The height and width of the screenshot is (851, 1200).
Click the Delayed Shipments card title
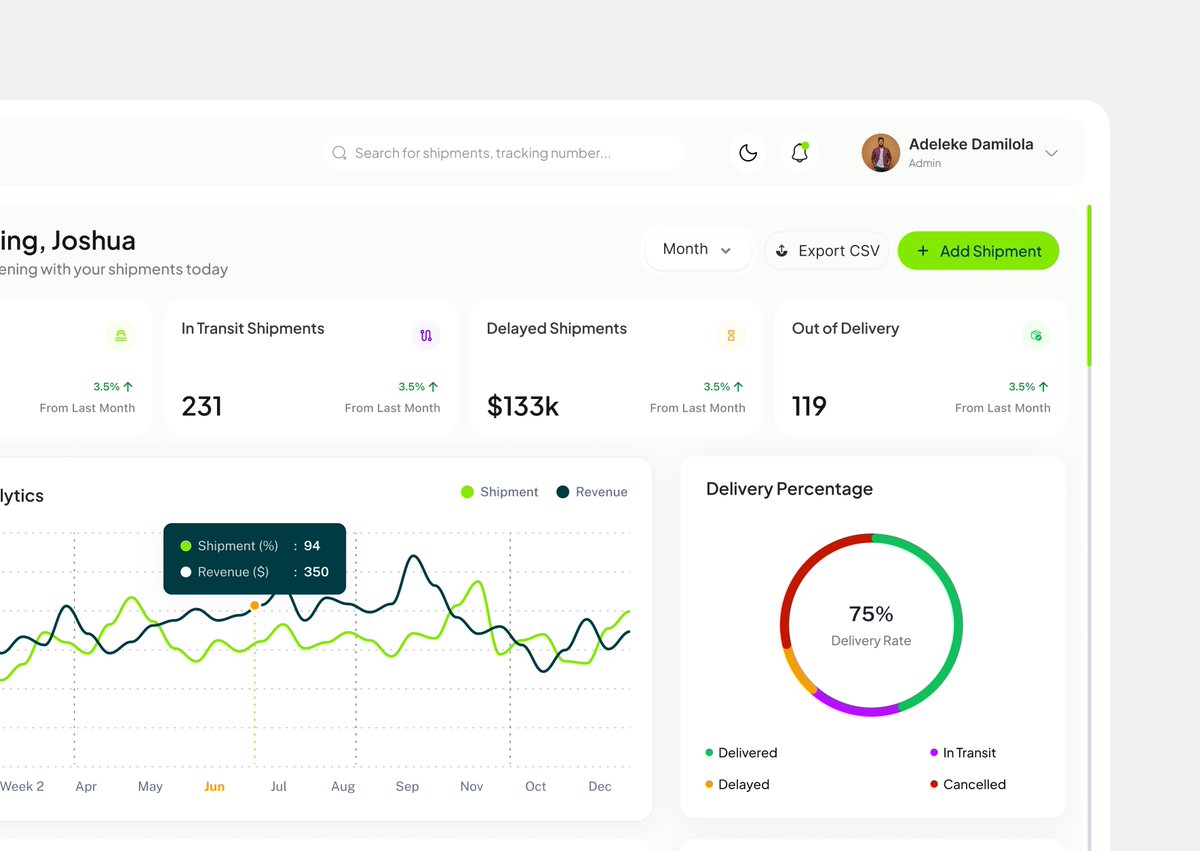click(x=557, y=328)
